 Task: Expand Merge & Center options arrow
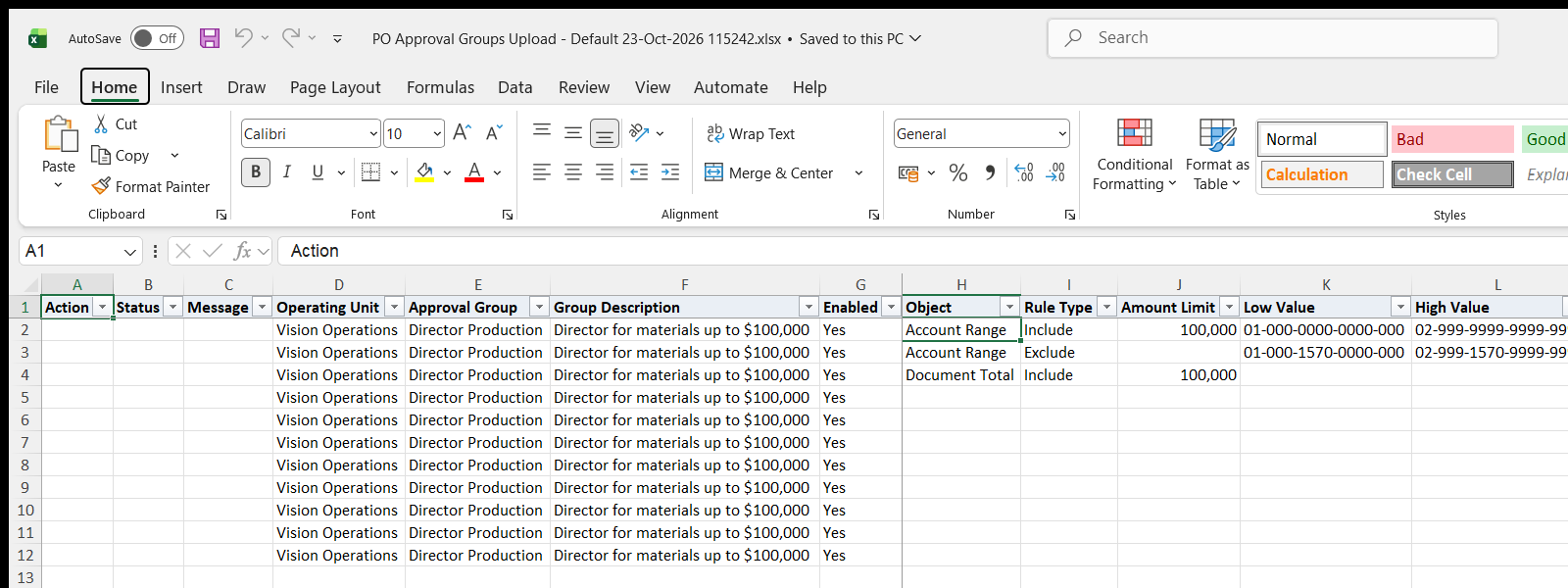point(859,172)
